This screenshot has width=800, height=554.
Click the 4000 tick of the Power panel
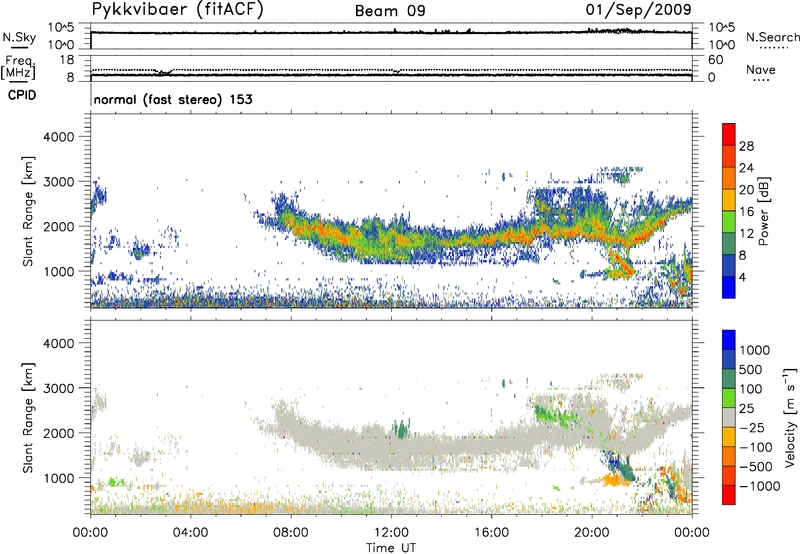click(59, 137)
